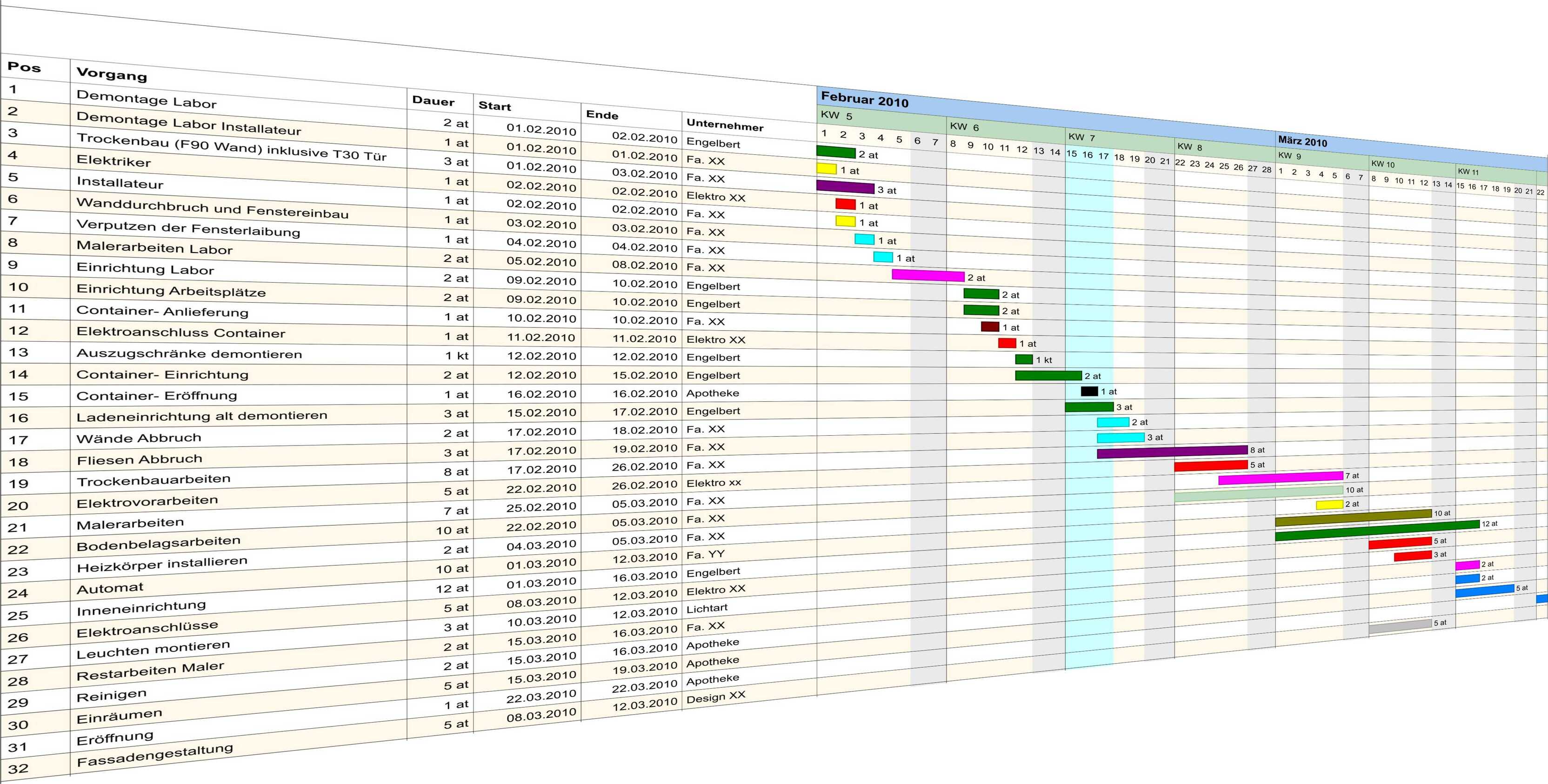
Task: Click the "1 kt" duration cell for Auszugsschränke demontieren
Action: (x=455, y=356)
